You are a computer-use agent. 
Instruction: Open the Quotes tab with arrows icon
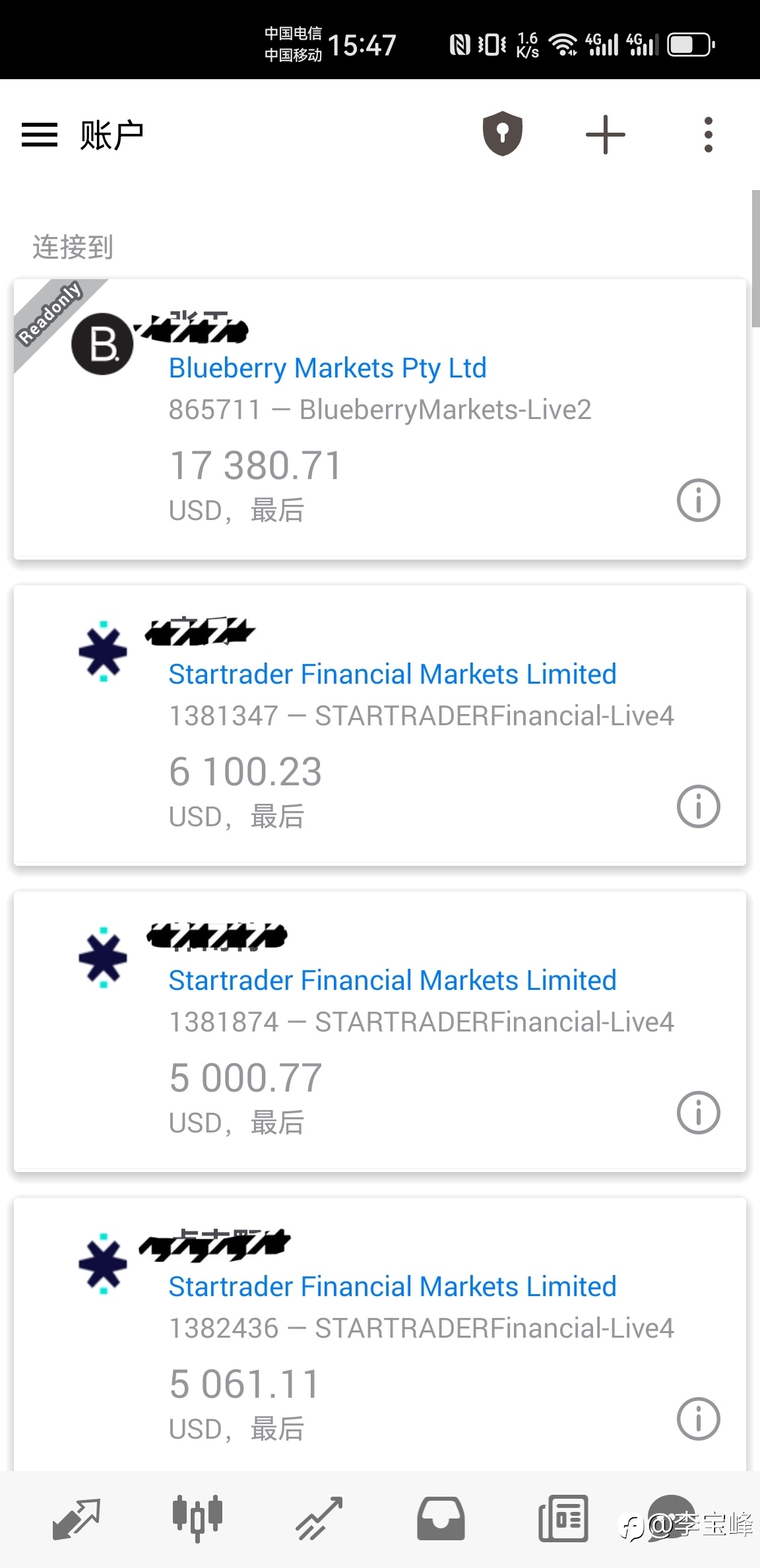click(76, 1519)
